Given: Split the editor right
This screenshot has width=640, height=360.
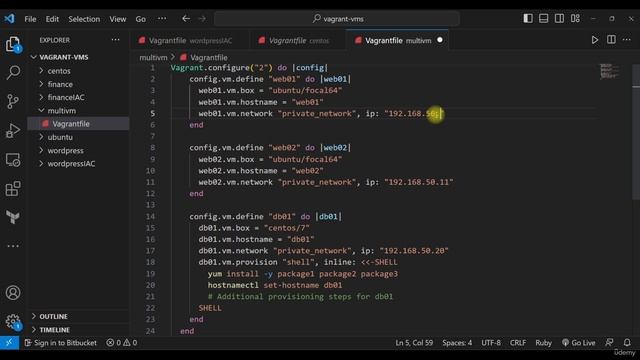Looking at the screenshot, I should 611,40.
